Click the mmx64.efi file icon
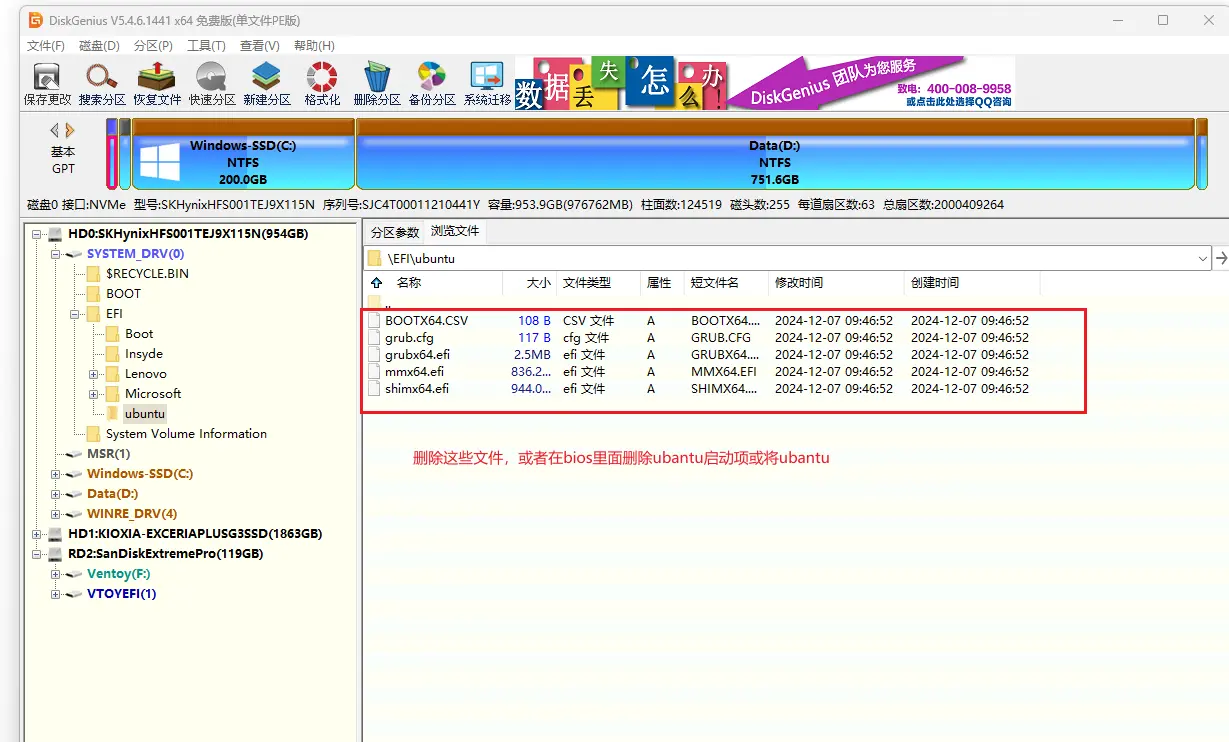 coord(374,372)
